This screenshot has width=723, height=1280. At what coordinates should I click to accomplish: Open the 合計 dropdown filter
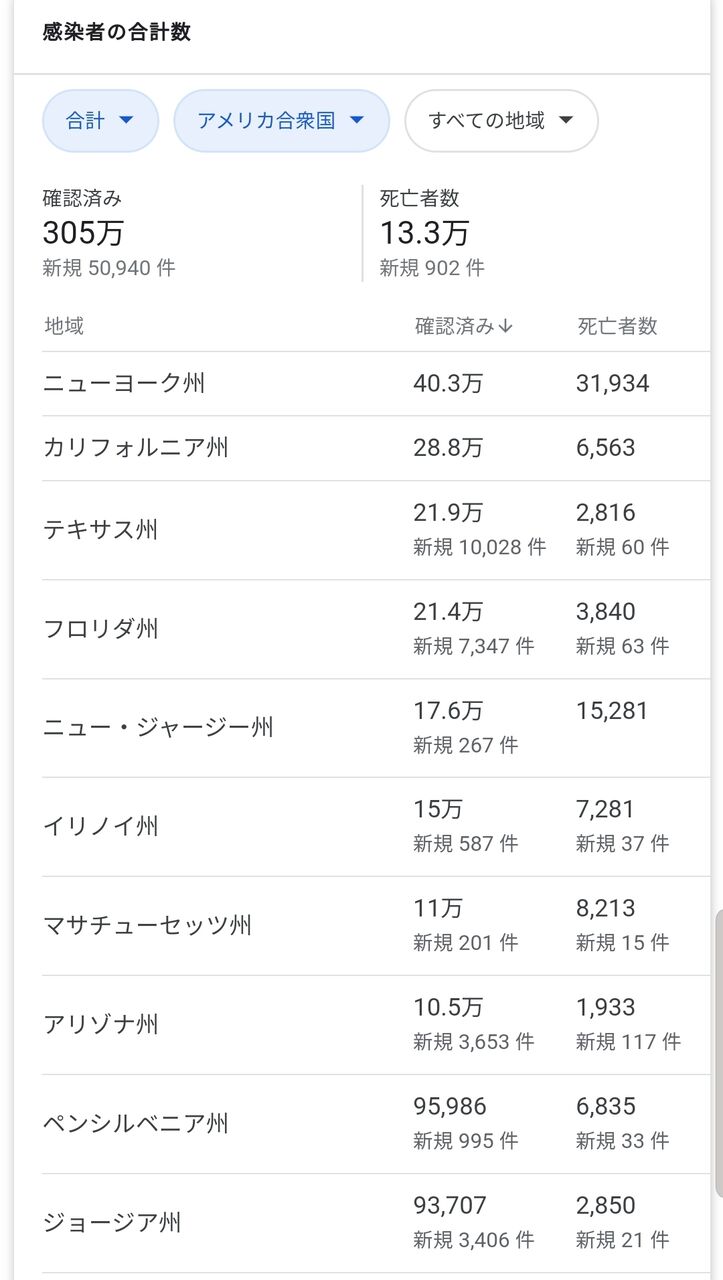click(x=100, y=121)
